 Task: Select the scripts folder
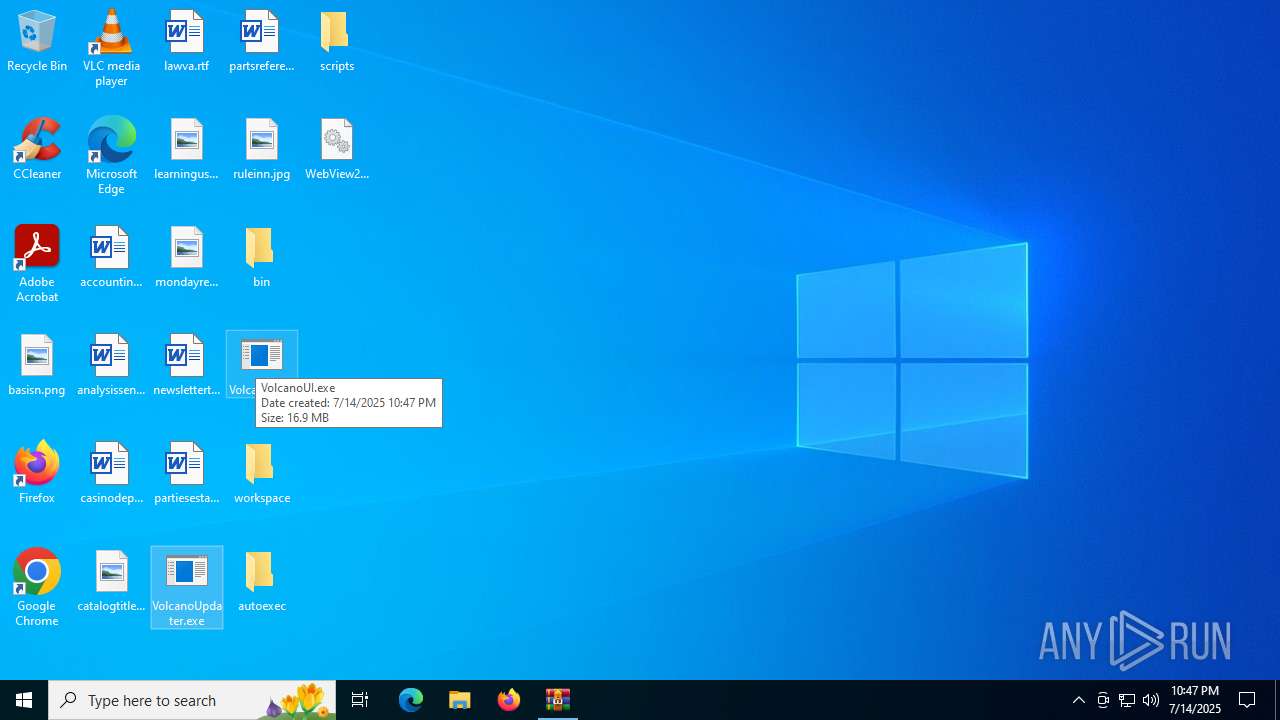point(337,42)
